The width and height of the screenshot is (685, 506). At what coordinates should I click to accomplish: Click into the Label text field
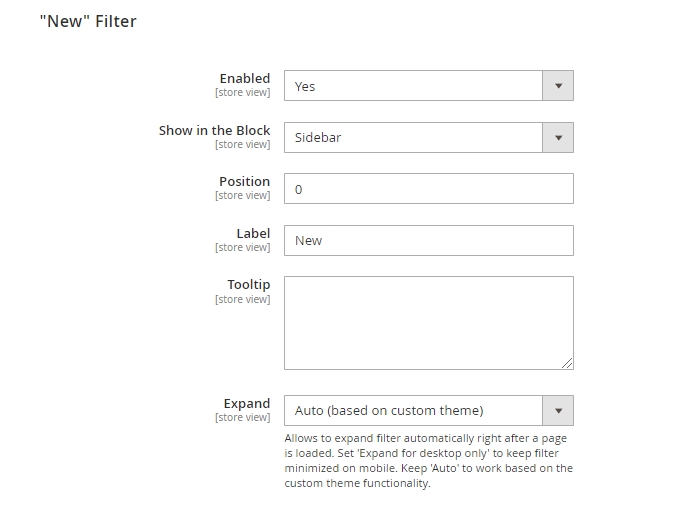pyautogui.click(x=428, y=240)
